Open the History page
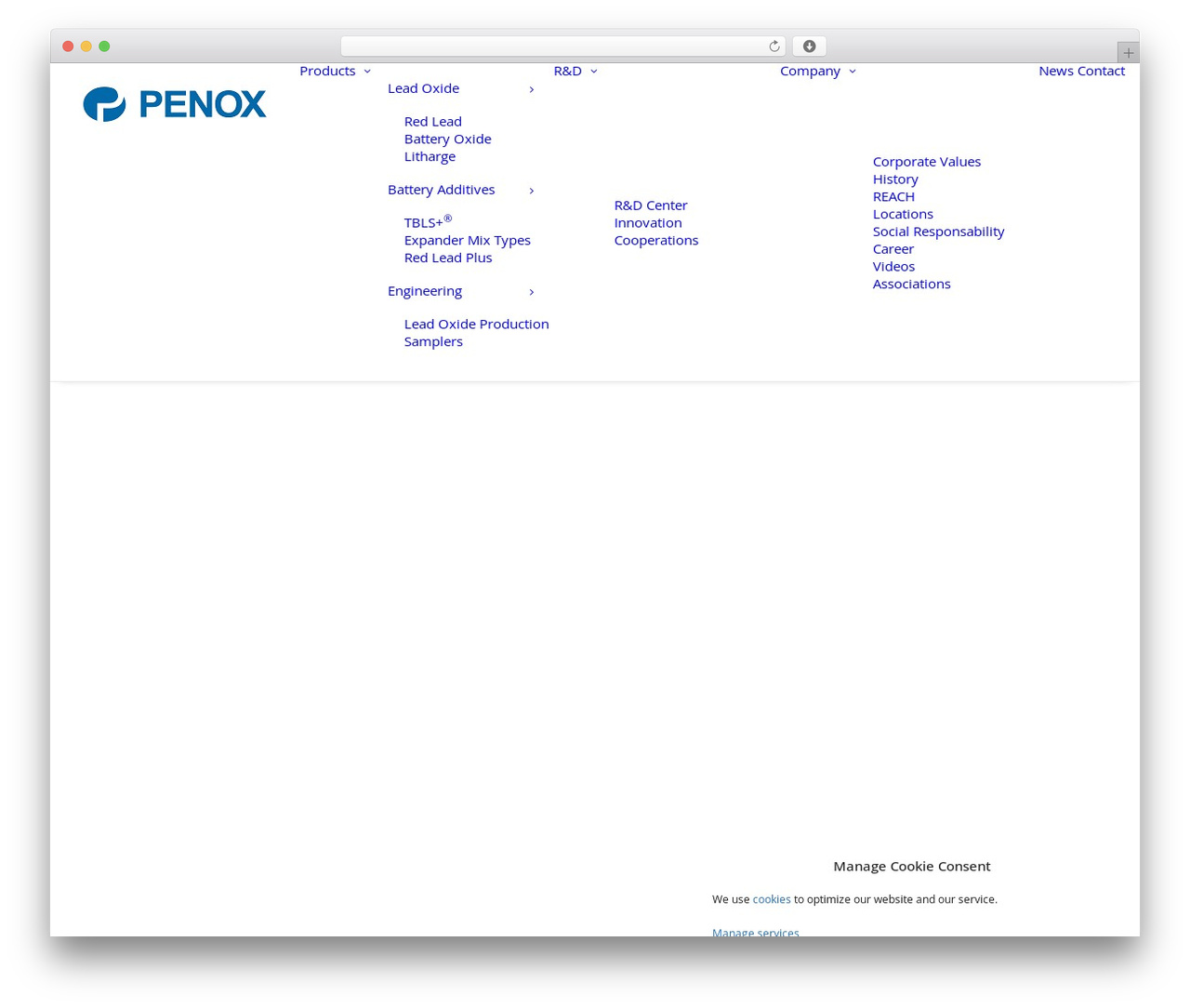The height and width of the screenshot is (1008, 1190). 895,179
